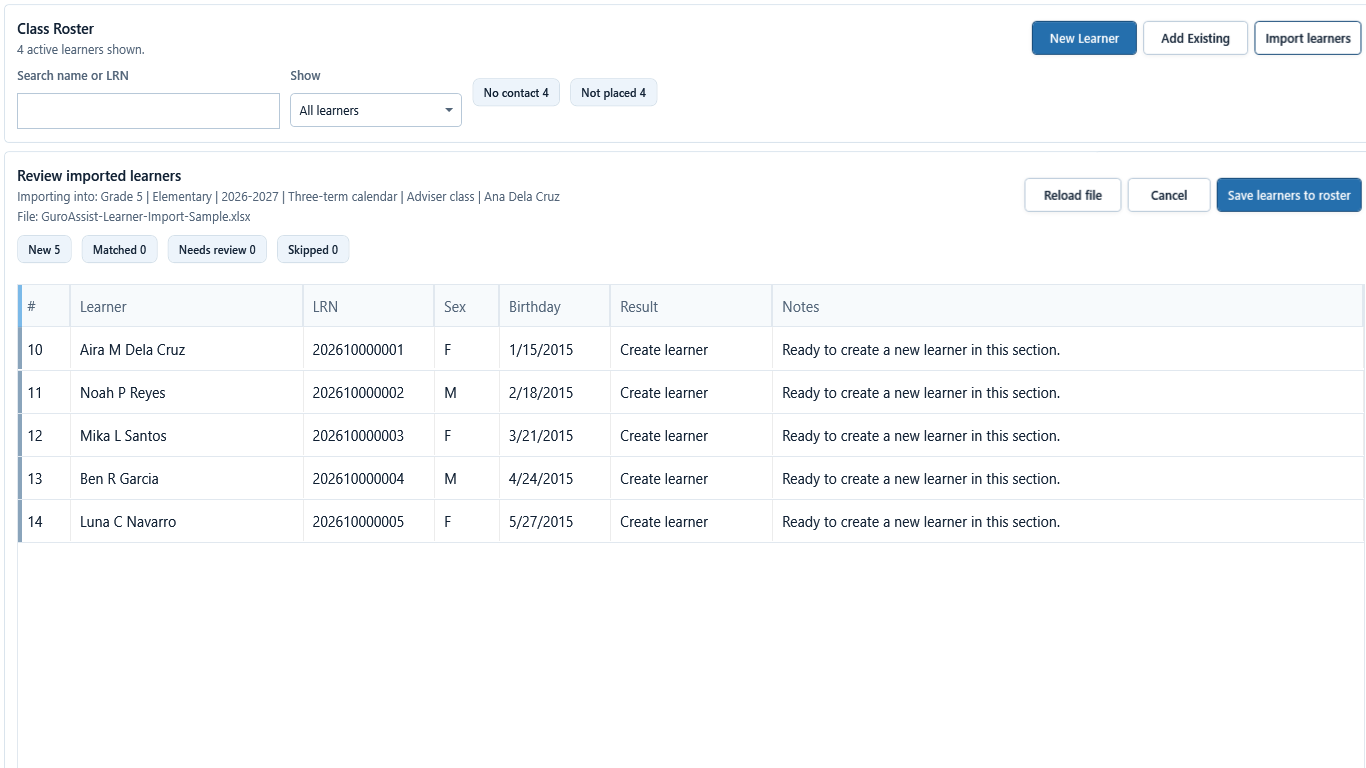
Task: Select the No contact 4 filter chip
Action: tap(516, 93)
